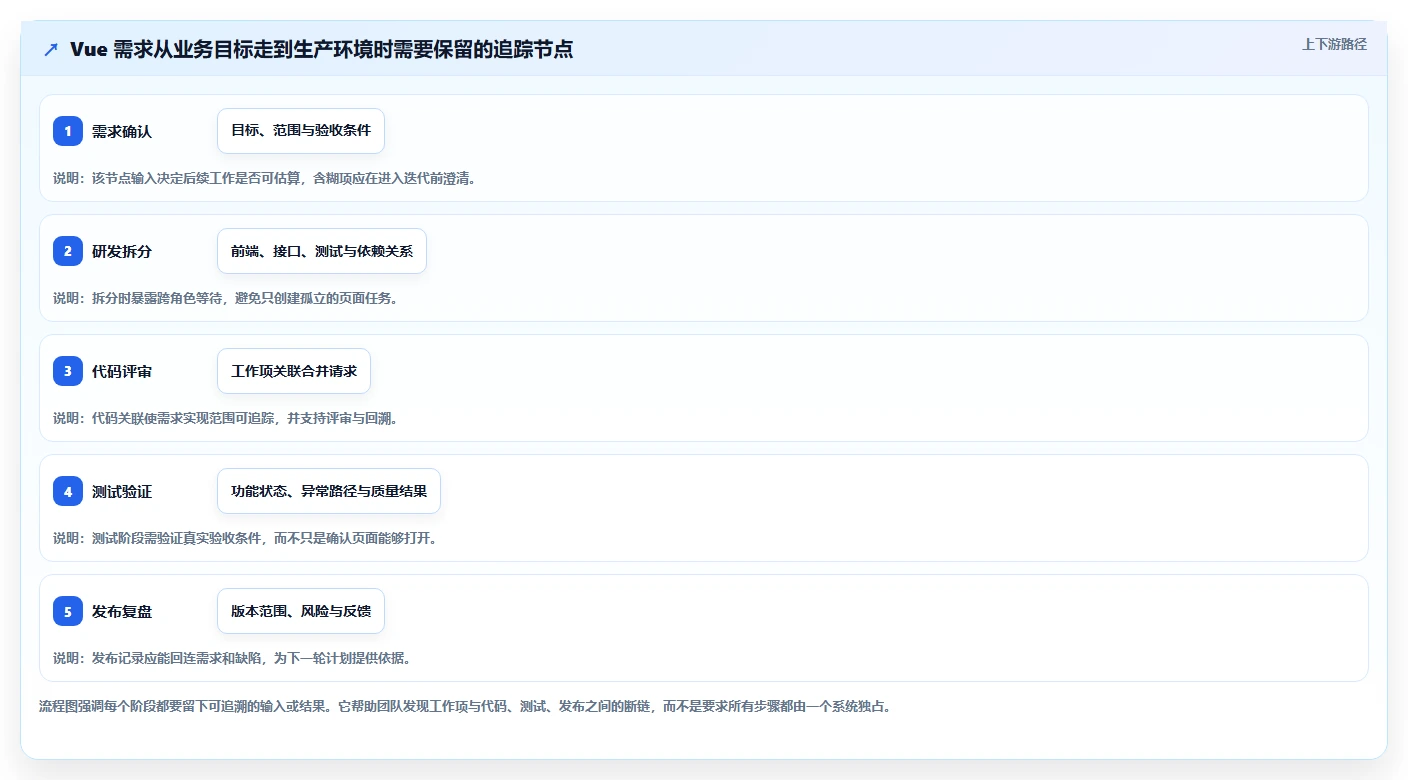Click the 前端、接口、测试与依赖关系 chip
1408x780 pixels.
click(322, 251)
